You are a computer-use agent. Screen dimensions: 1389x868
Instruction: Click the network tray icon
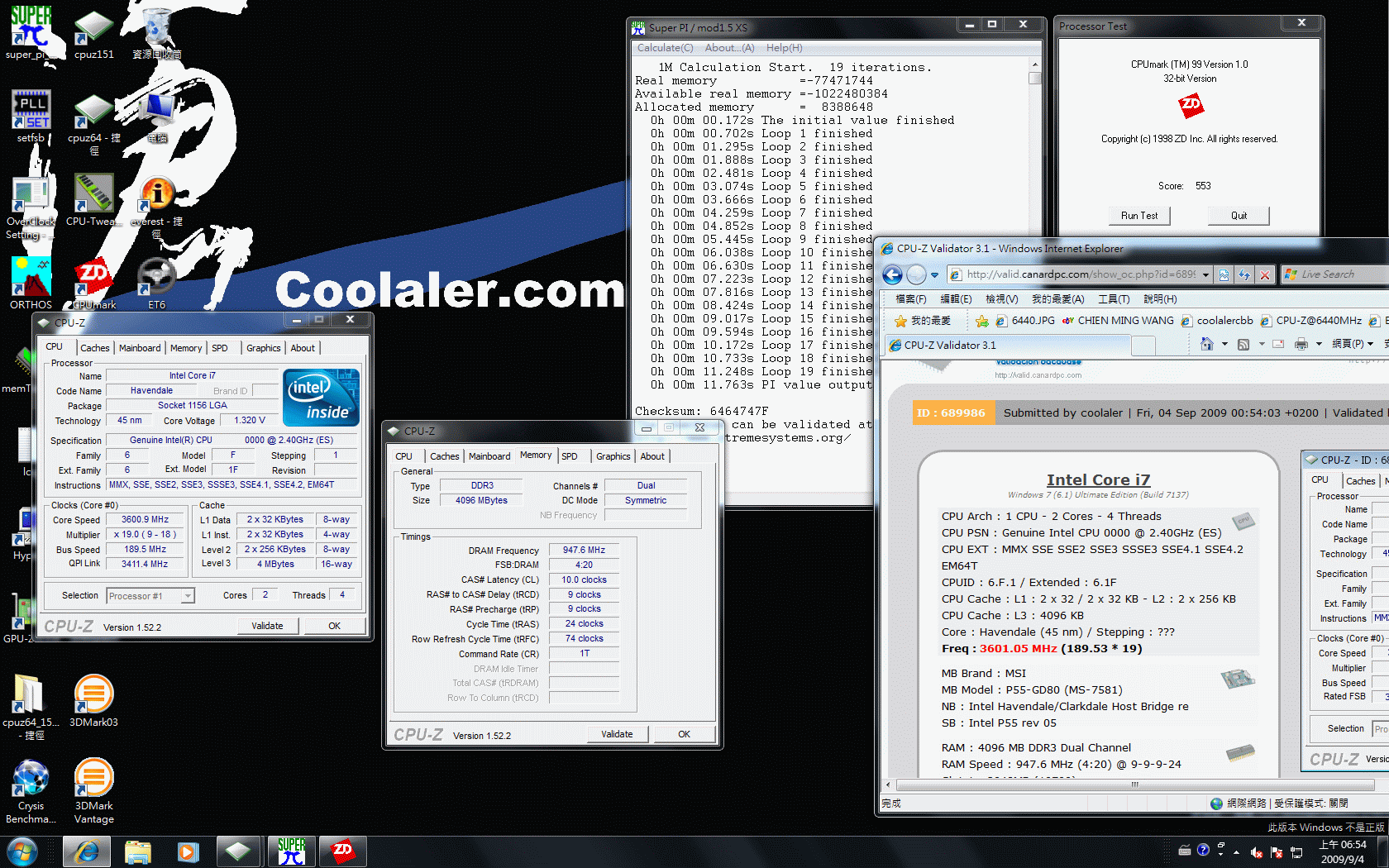click(x=1296, y=851)
